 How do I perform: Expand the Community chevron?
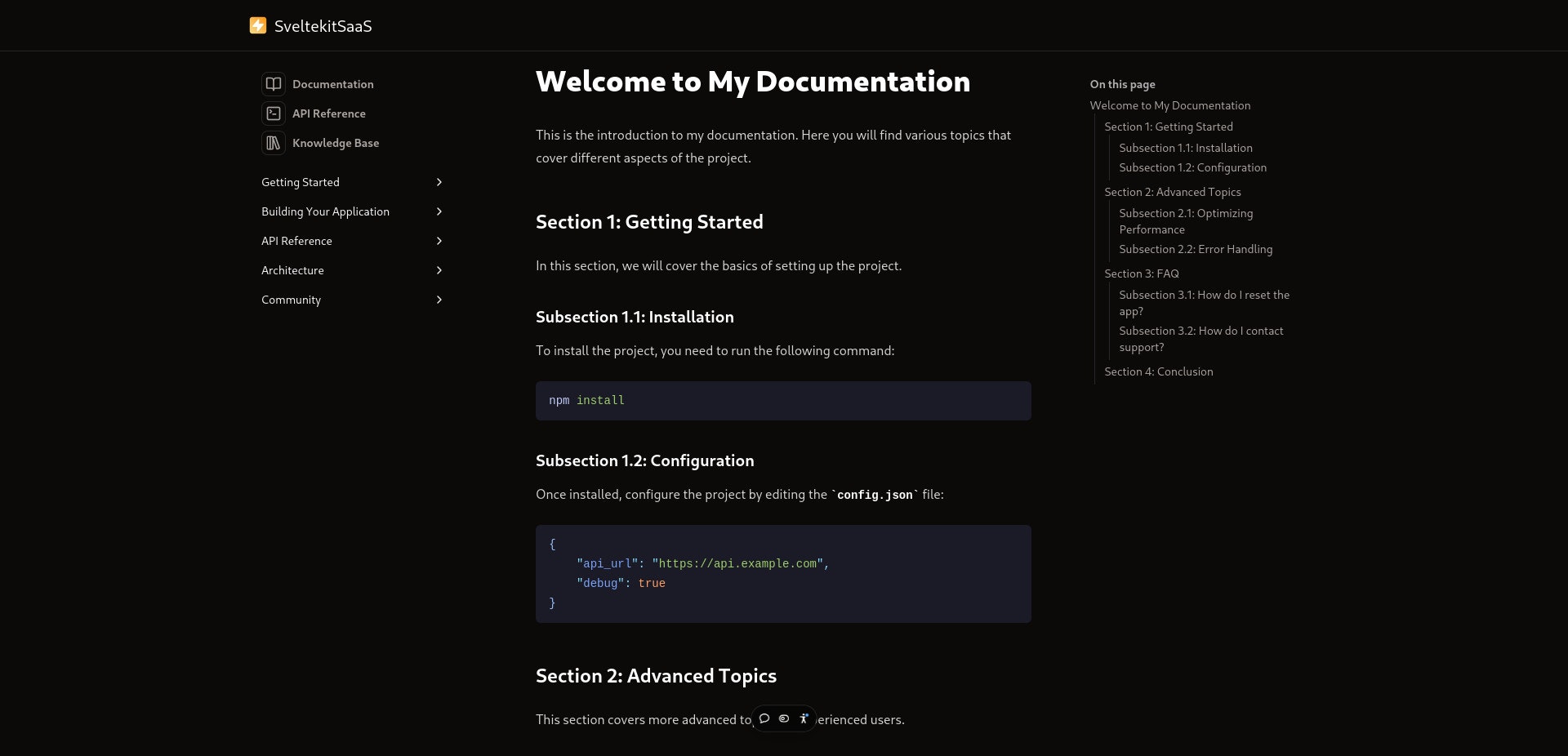439,300
